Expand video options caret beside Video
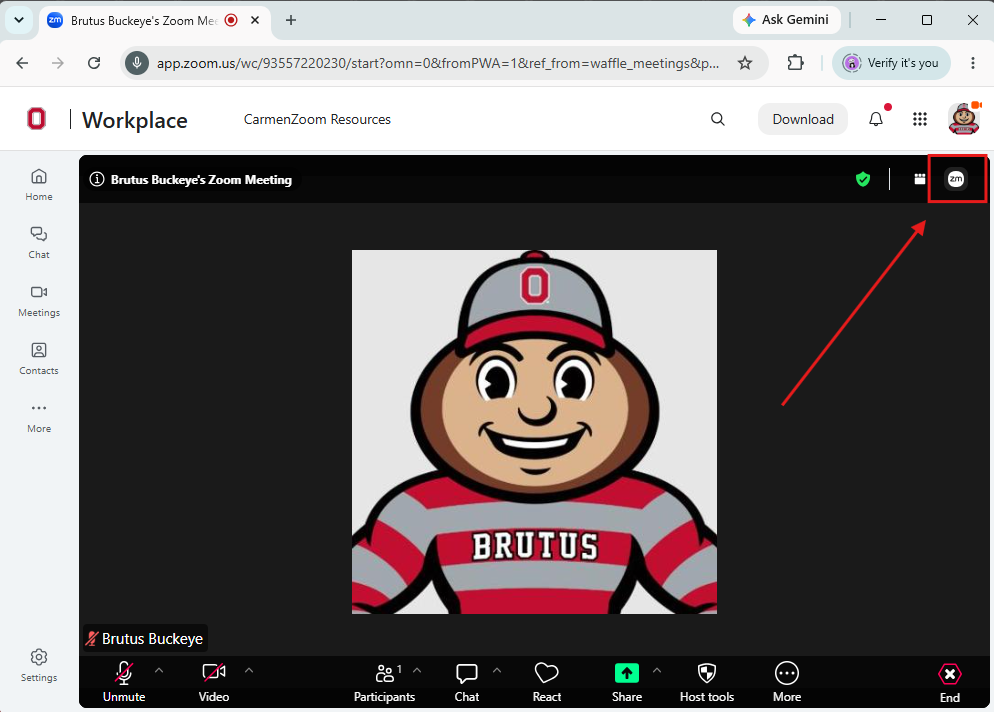 pos(249,670)
